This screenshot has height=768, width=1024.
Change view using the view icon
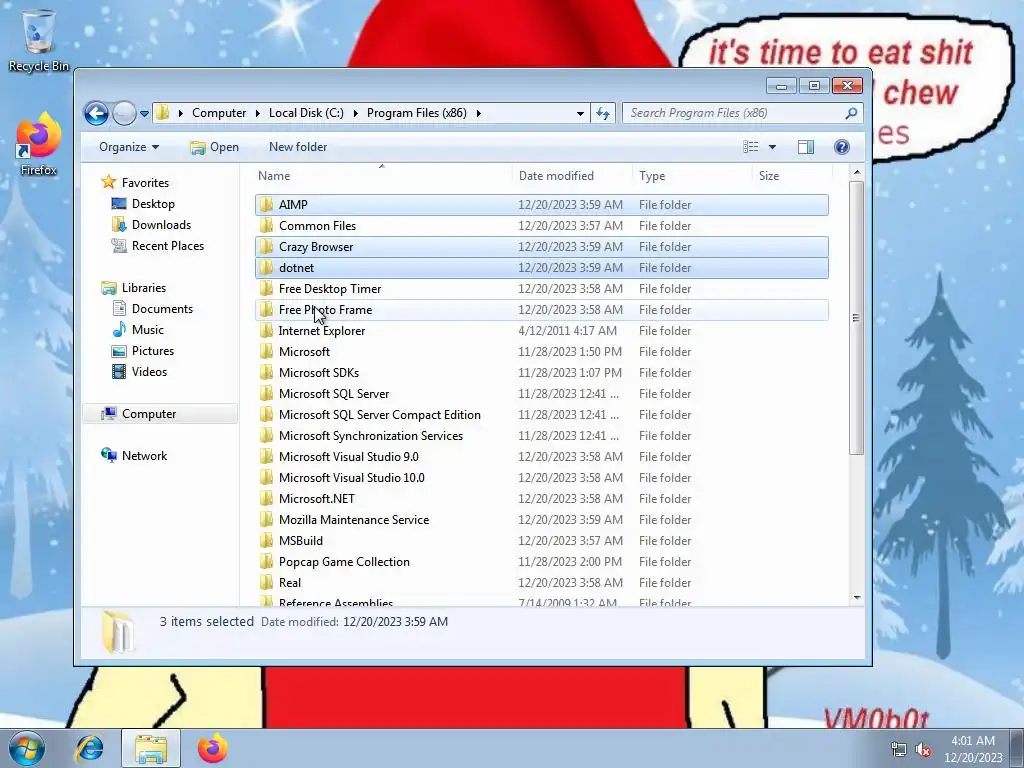[751, 147]
